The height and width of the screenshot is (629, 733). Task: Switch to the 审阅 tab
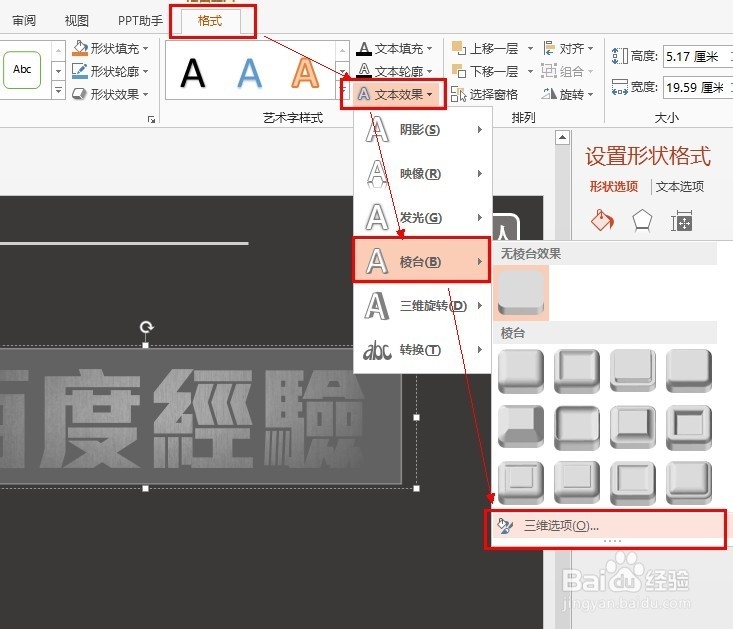pyautogui.click(x=24, y=21)
